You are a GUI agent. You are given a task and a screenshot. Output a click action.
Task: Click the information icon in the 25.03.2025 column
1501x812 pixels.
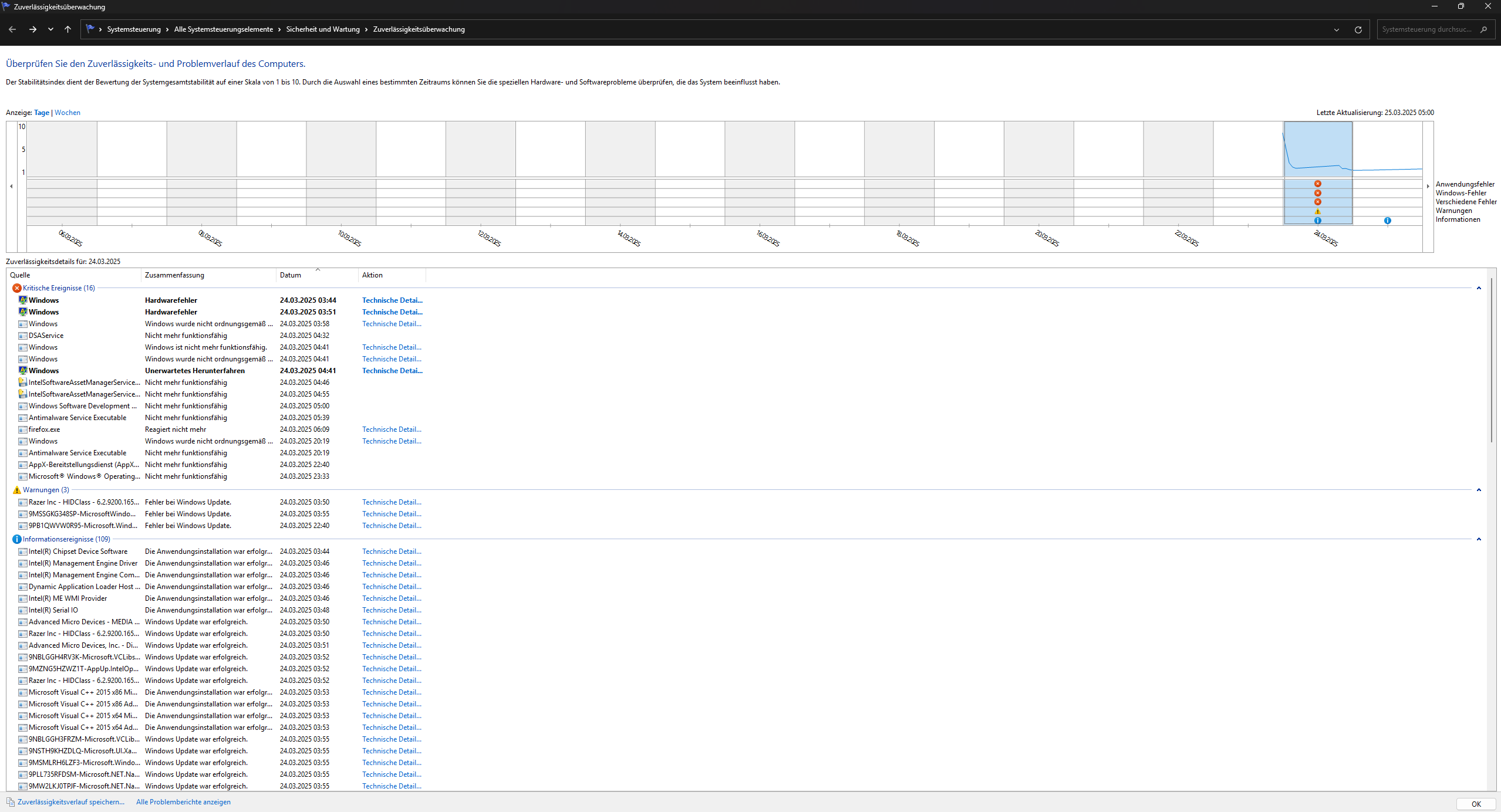click(x=1387, y=221)
